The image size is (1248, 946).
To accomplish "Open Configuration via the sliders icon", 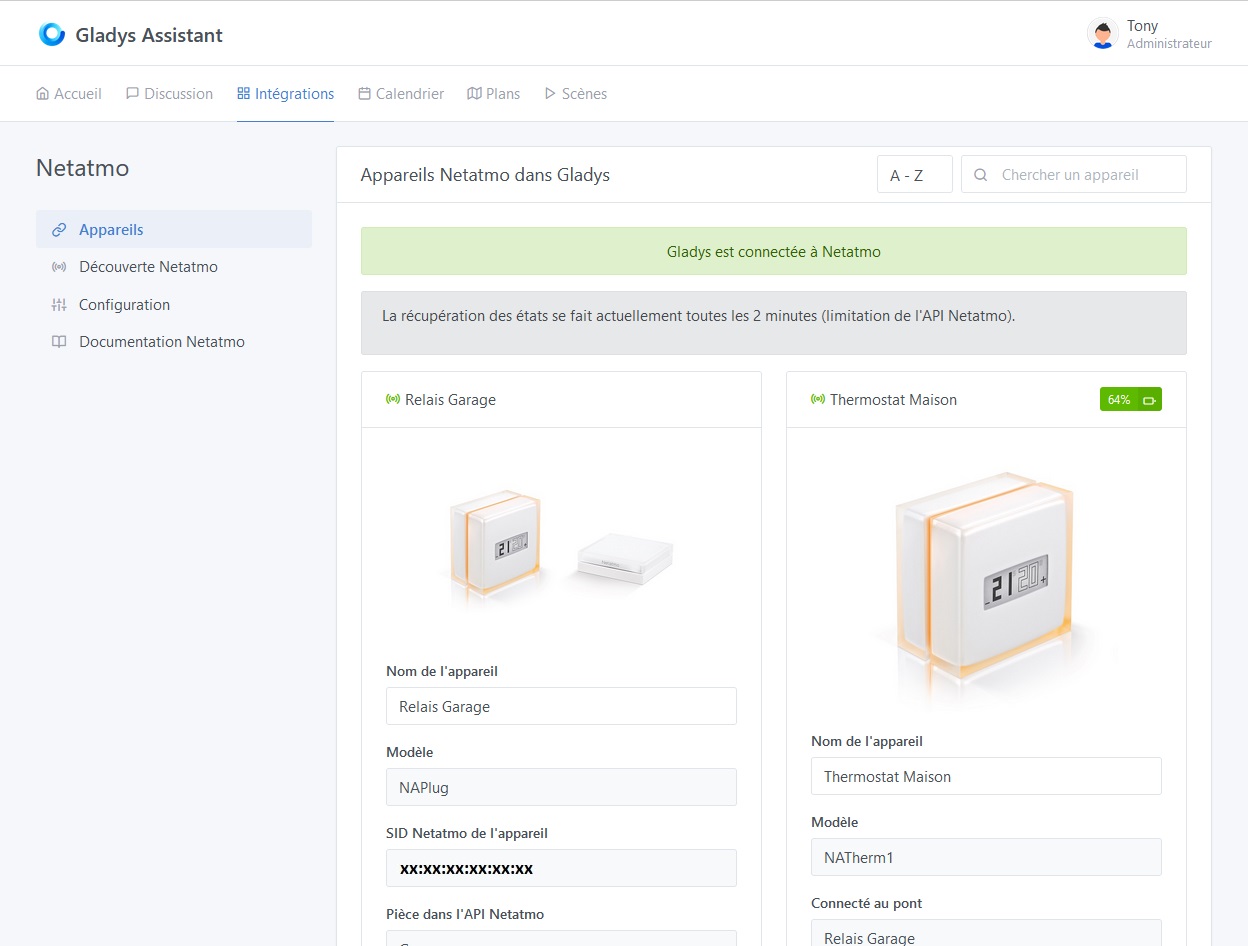I will pyautogui.click(x=58, y=304).
